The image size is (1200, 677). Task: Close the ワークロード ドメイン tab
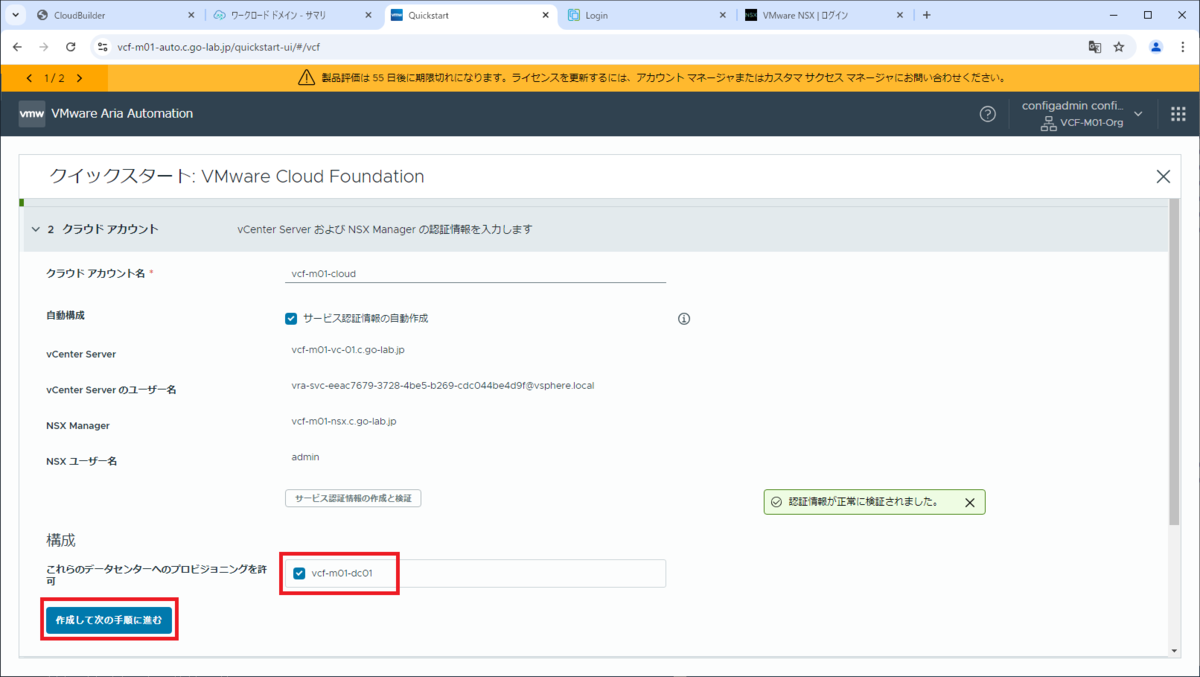coord(368,15)
